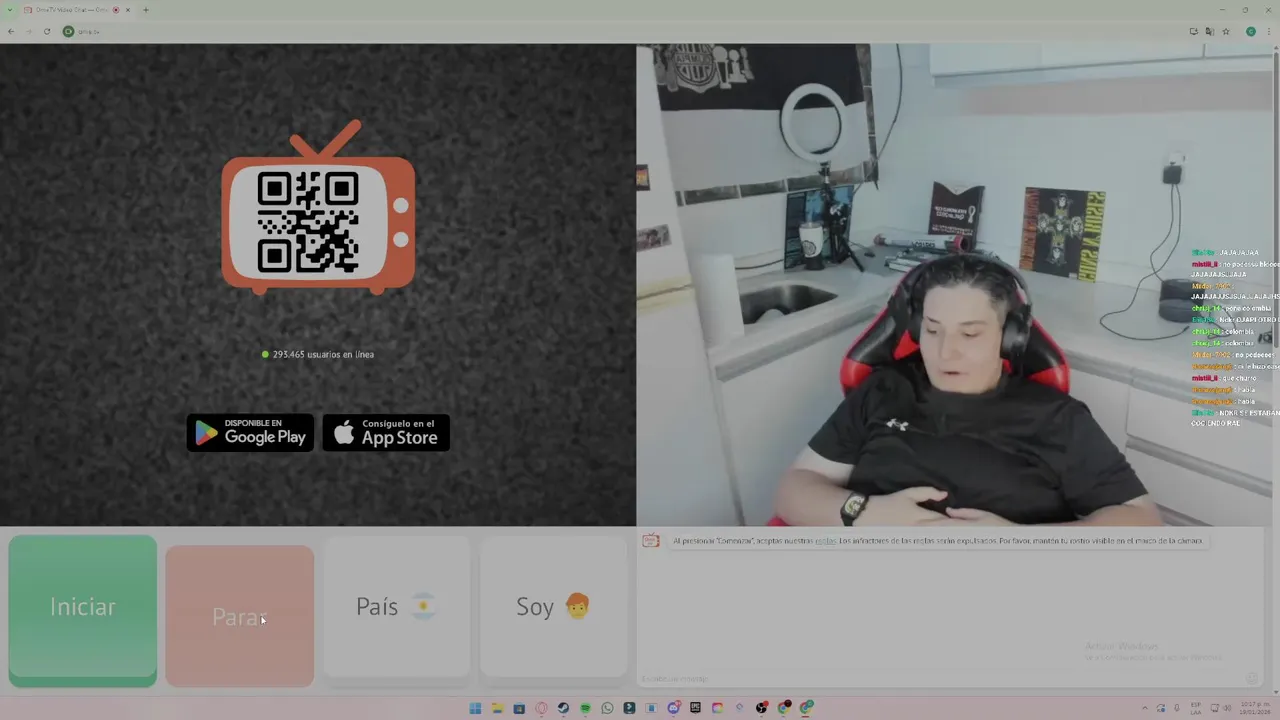Click the translate page icon in the address bar

click(x=1209, y=31)
